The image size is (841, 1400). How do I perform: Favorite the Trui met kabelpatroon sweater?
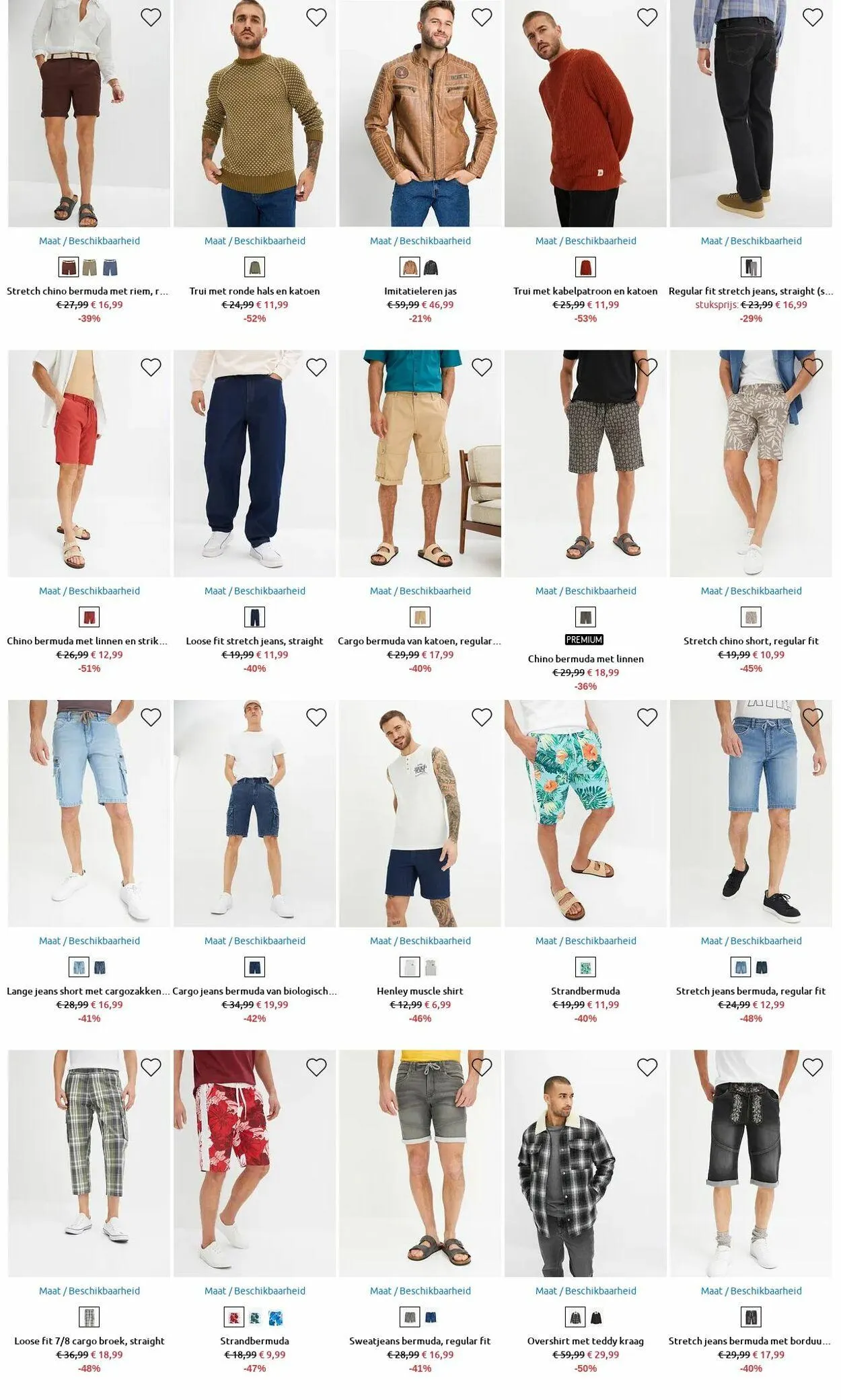point(647,17)
